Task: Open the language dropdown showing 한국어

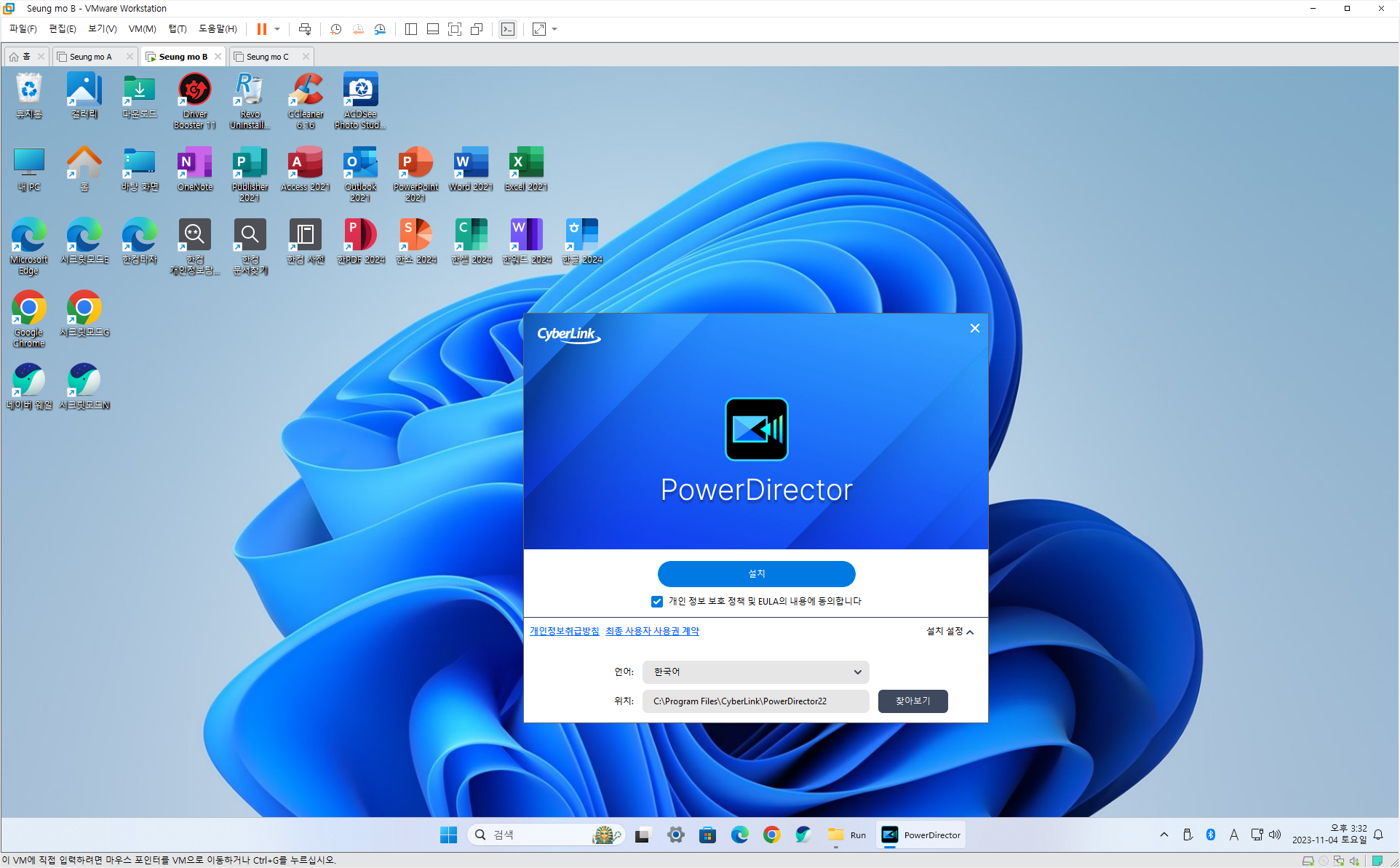Action: pos(755,672)
